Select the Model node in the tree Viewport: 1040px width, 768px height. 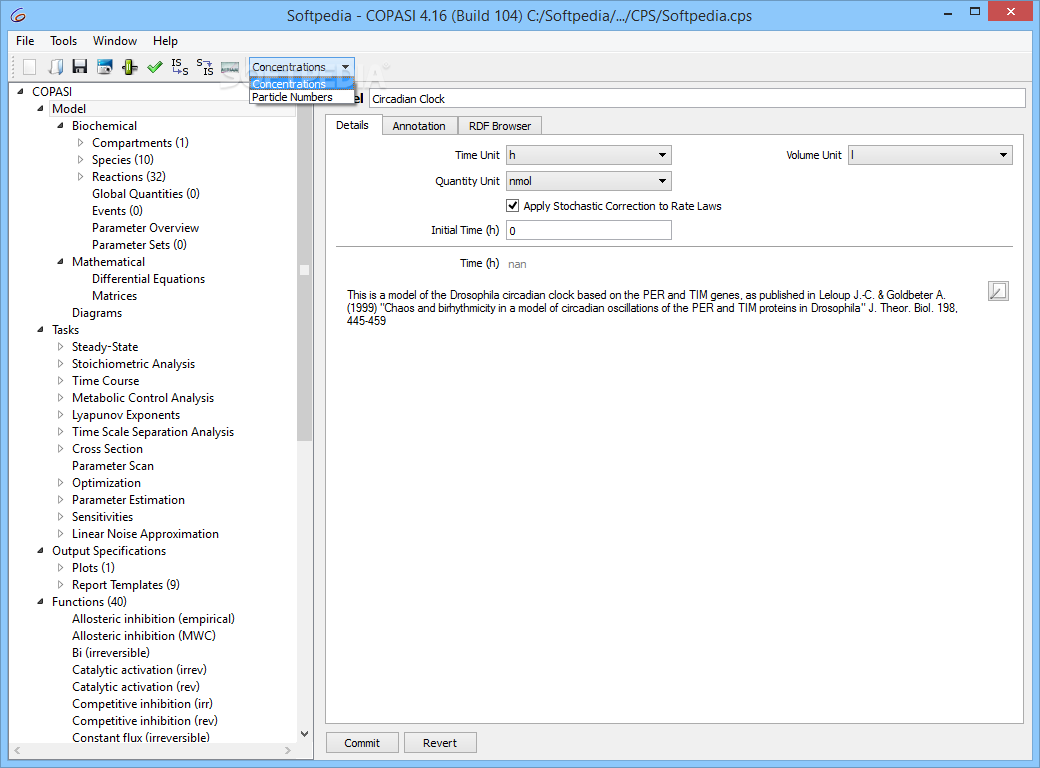69,109
